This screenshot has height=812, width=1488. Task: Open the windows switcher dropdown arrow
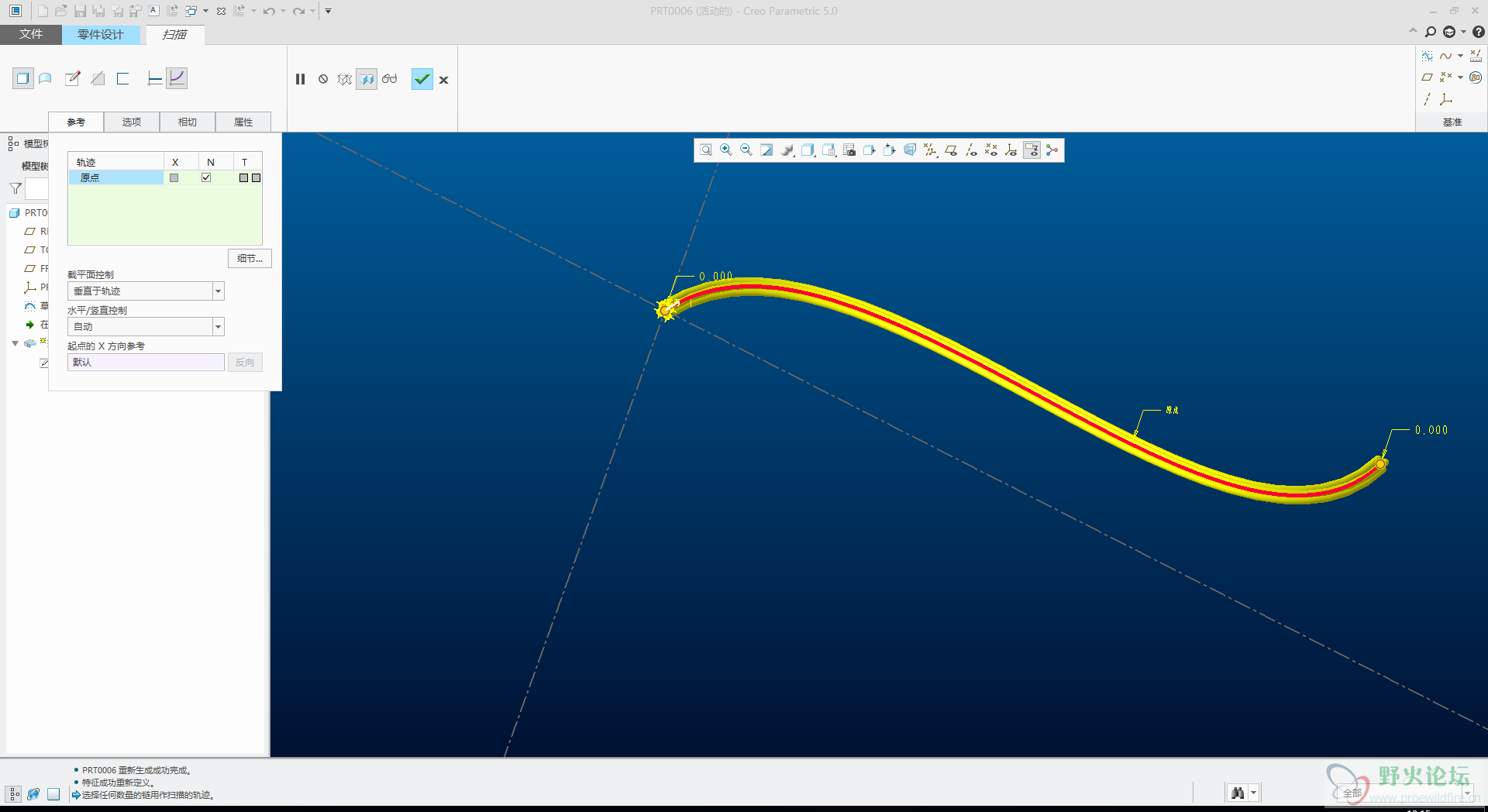point(205,11)
